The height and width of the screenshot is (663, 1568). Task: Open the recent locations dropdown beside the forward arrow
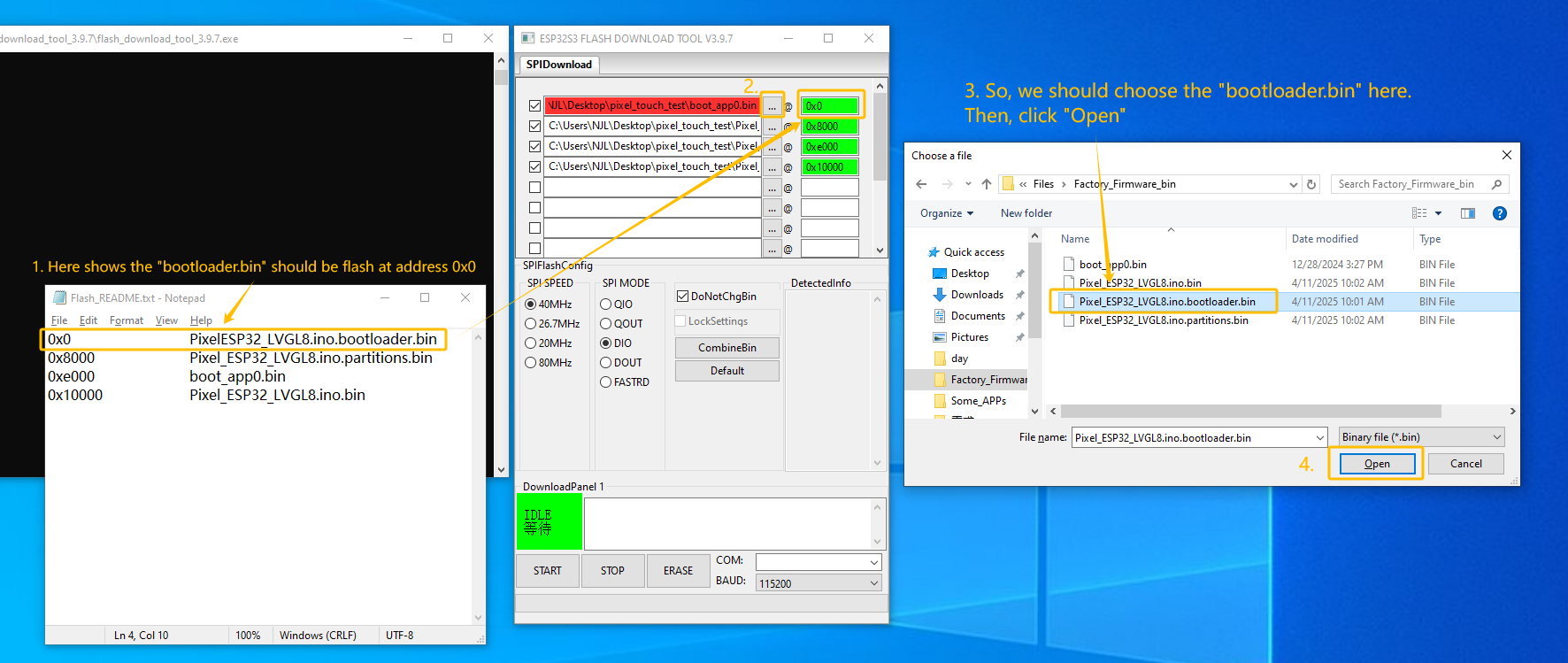click(968, 184)
